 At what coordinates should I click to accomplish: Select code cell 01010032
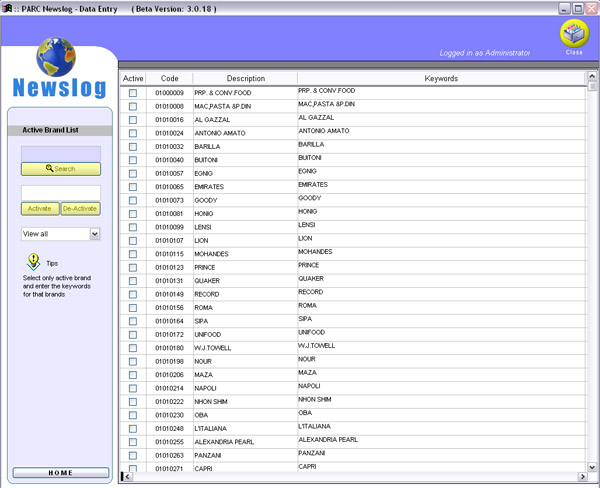click(x=170, y=147)
